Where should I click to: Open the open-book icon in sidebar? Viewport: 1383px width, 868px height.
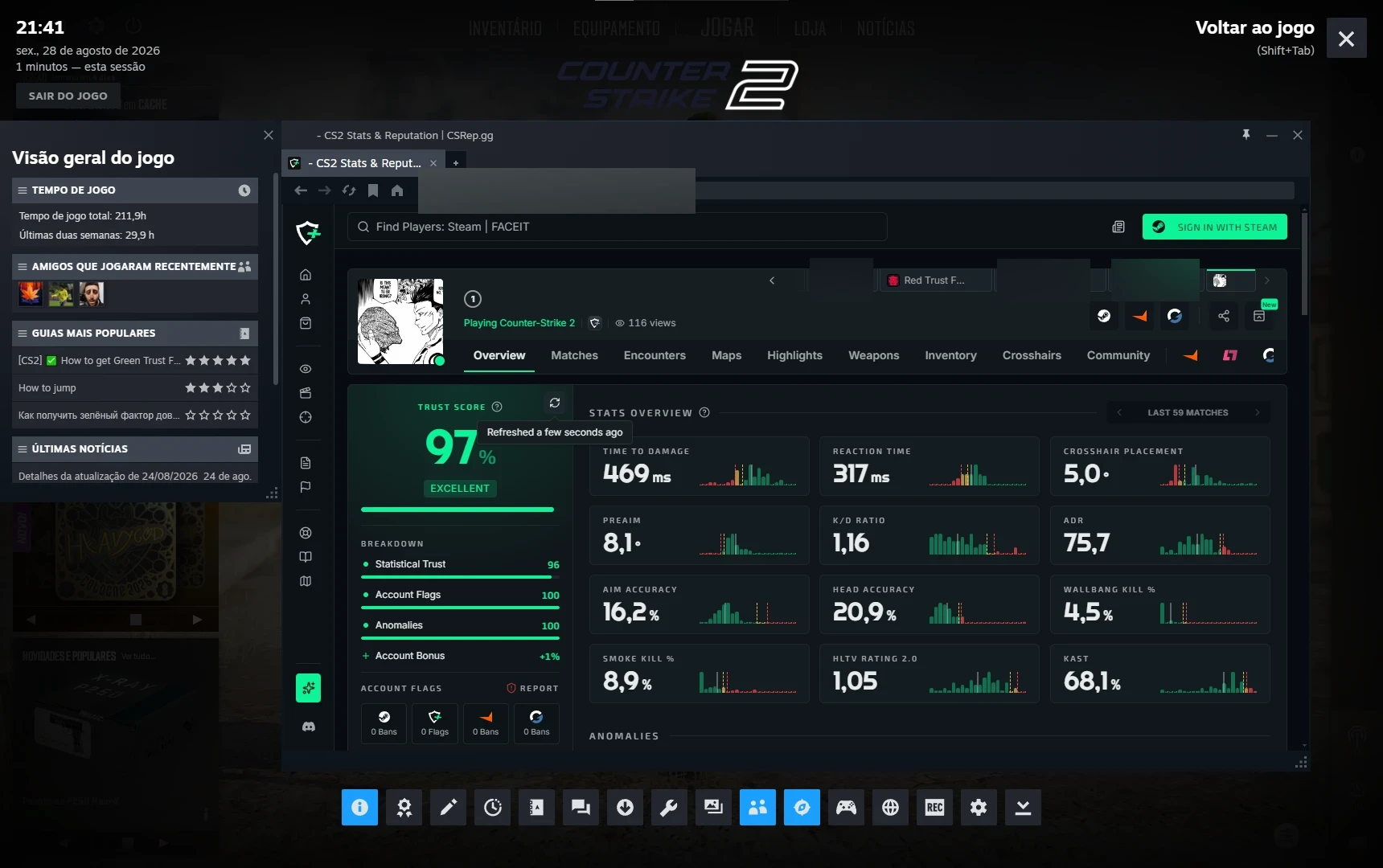pos(306,557)
